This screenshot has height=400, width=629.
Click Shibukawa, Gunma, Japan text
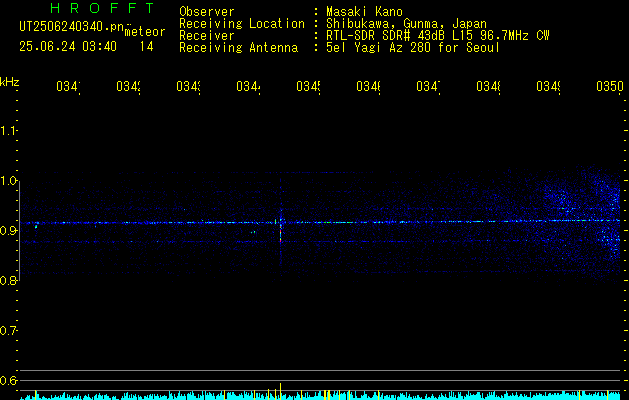406,24
